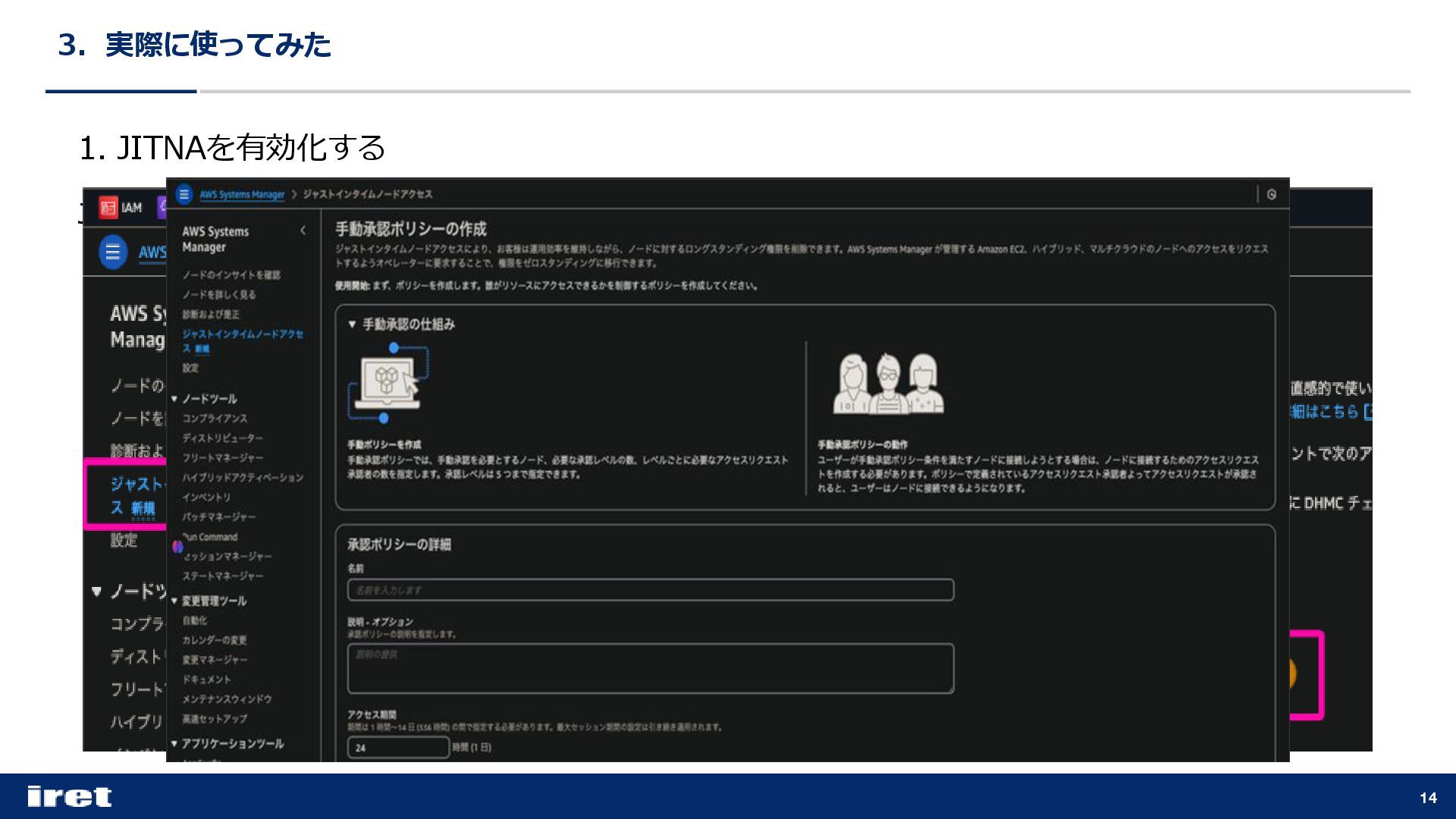Open the hamburger navigation menu beside the AWS Systems Manager breadcrumb
Screen dimensions: 1456x819
click(x=184, y=194)
